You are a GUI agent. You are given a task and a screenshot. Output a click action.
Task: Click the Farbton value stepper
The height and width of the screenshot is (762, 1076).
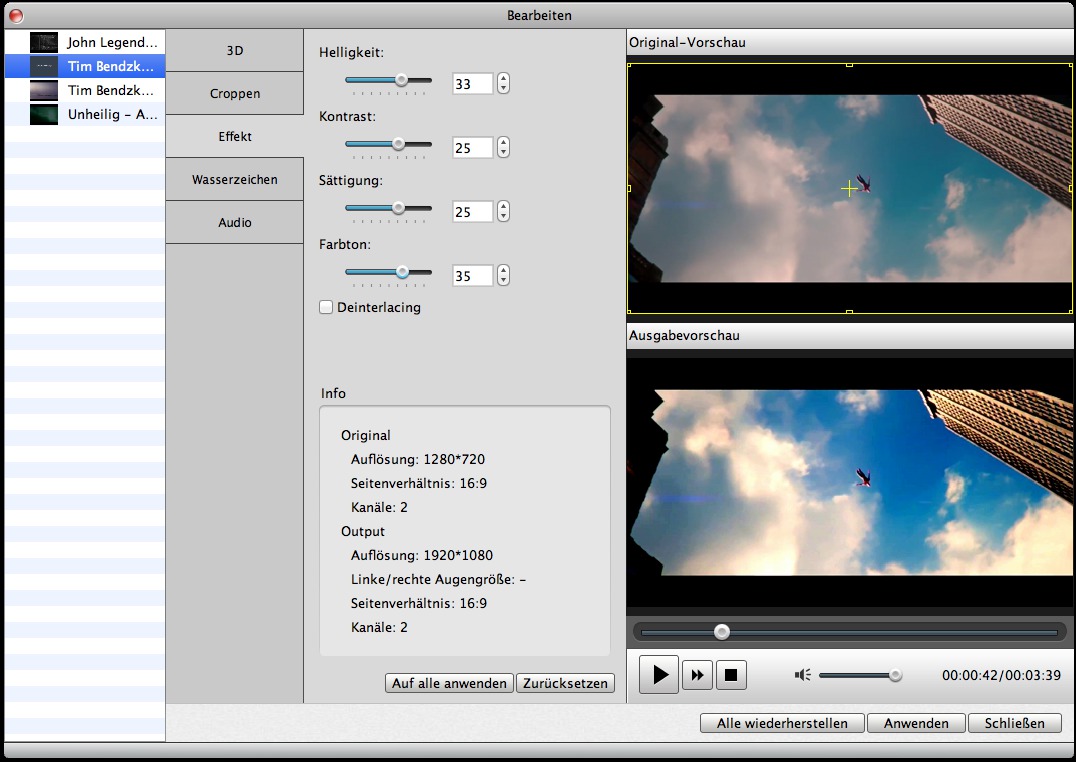tap(503, 275)
